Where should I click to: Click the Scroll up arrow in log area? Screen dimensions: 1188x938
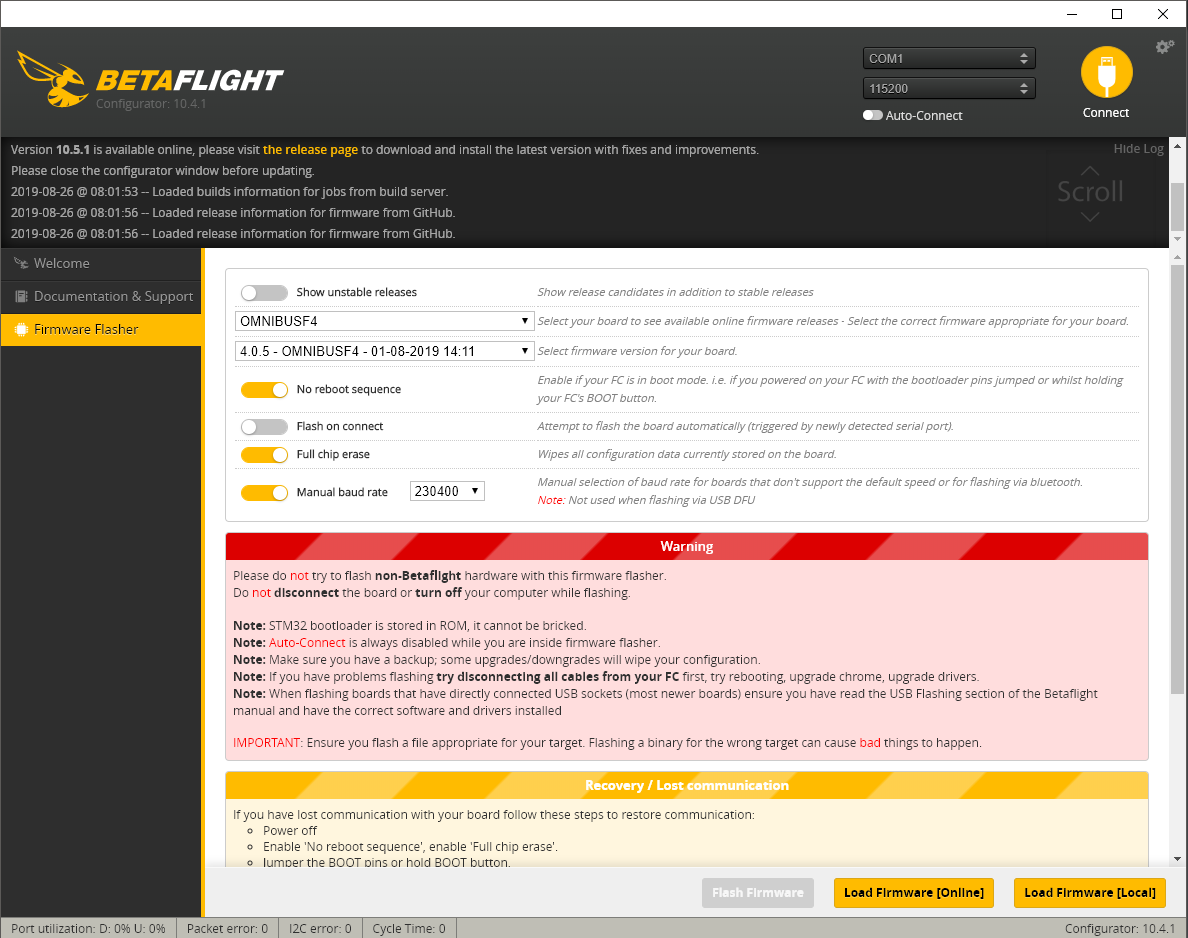coord(1089,172)
